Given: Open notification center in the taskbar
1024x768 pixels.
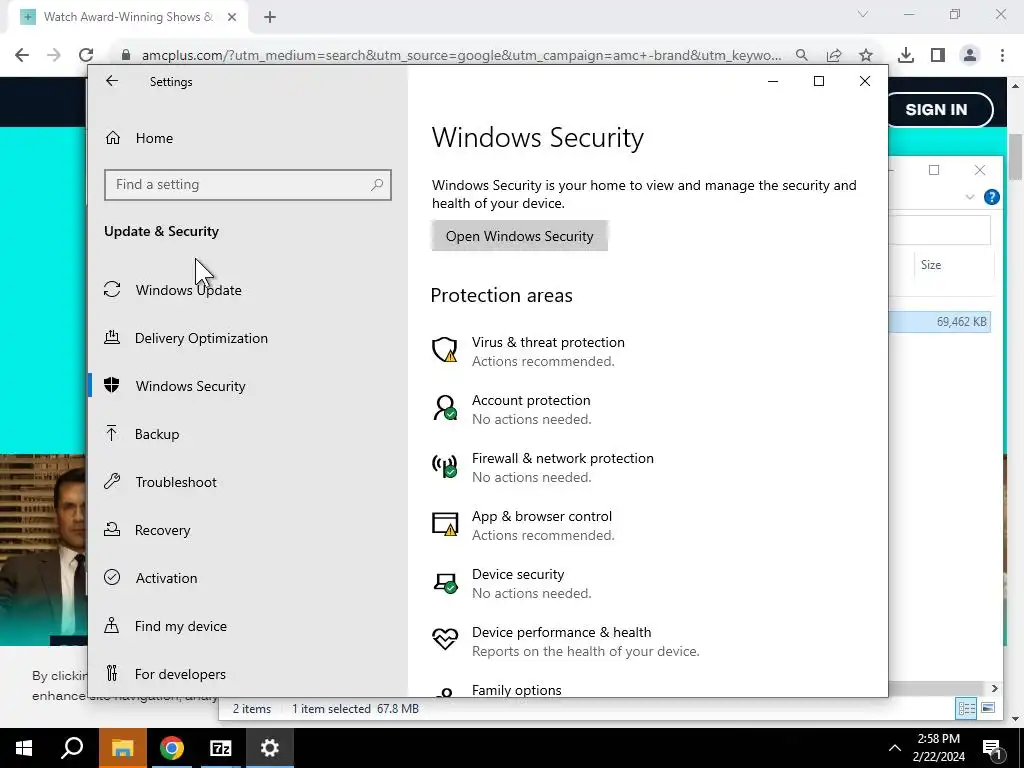Looking at the screenshot, I should (x=993, y=748).
